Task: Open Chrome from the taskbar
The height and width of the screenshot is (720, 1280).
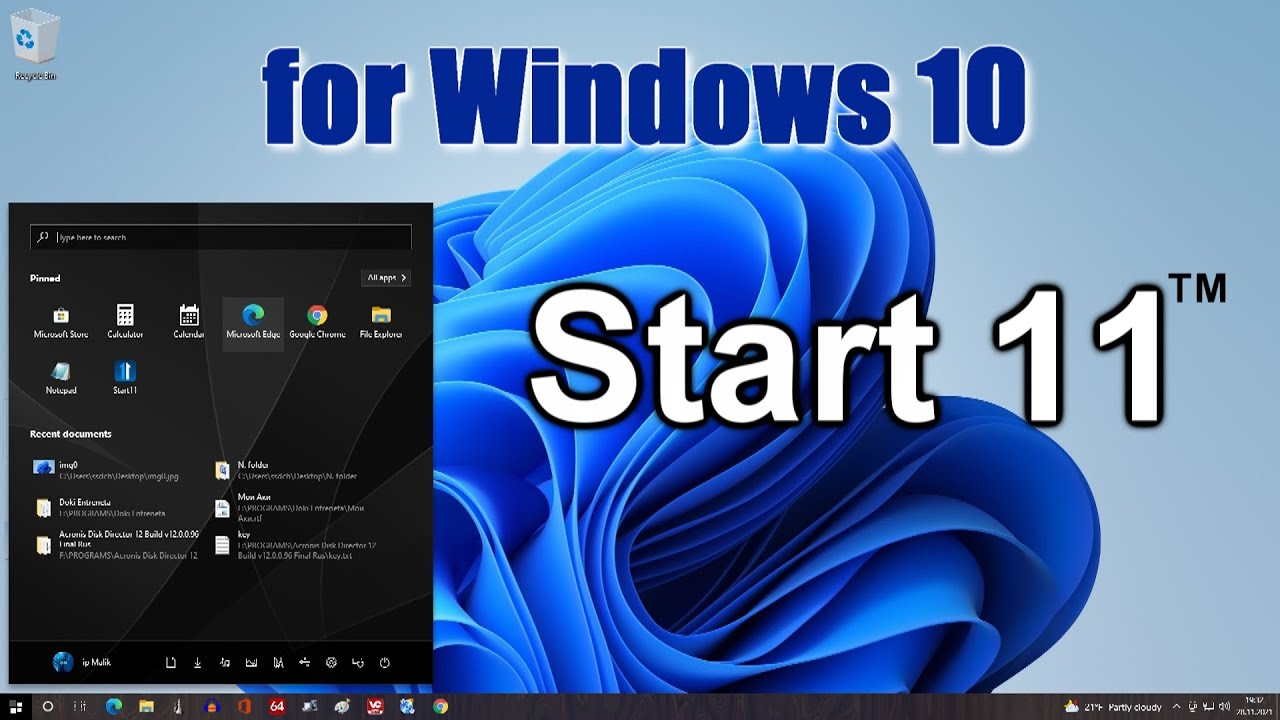Action: coord(440,707)
